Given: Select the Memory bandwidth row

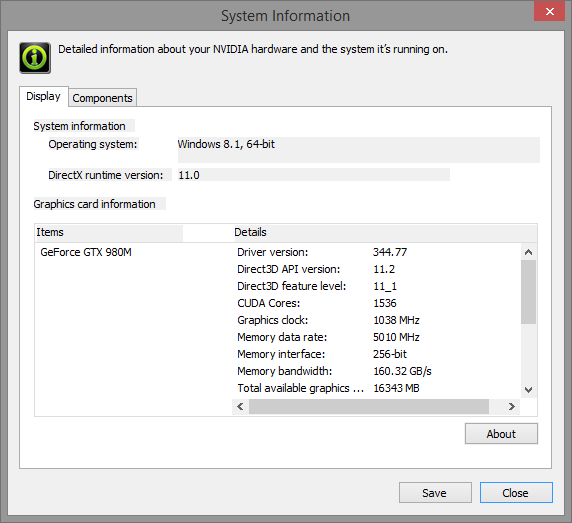Looking at the screenshot, I should [x=376, y=371].
